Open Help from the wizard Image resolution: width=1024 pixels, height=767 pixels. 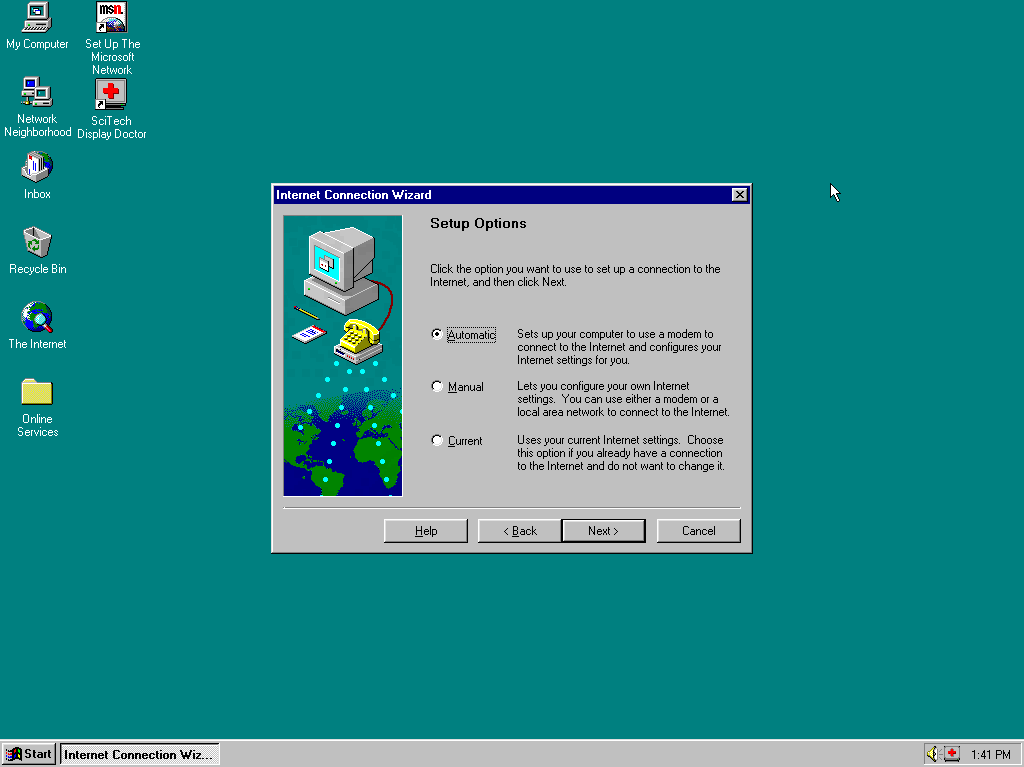click(425, 530)
